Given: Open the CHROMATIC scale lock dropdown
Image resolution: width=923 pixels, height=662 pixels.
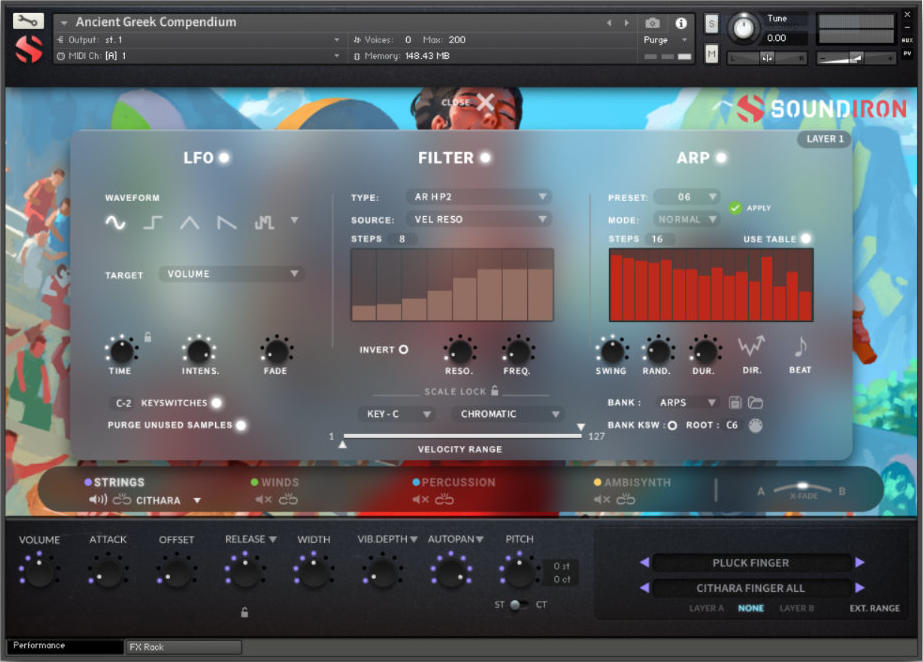Looking at the screenshot, I should (510, 413).
